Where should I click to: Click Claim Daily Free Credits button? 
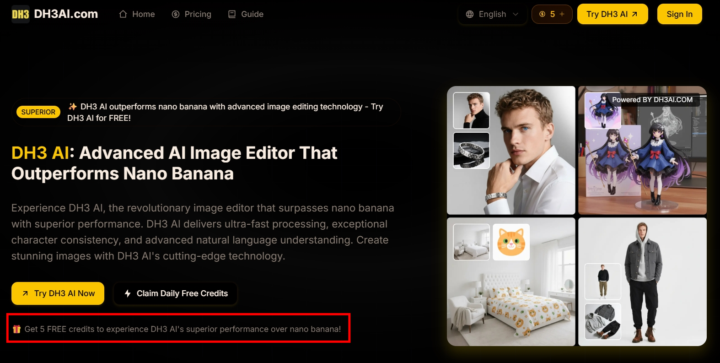click(175, 293)
